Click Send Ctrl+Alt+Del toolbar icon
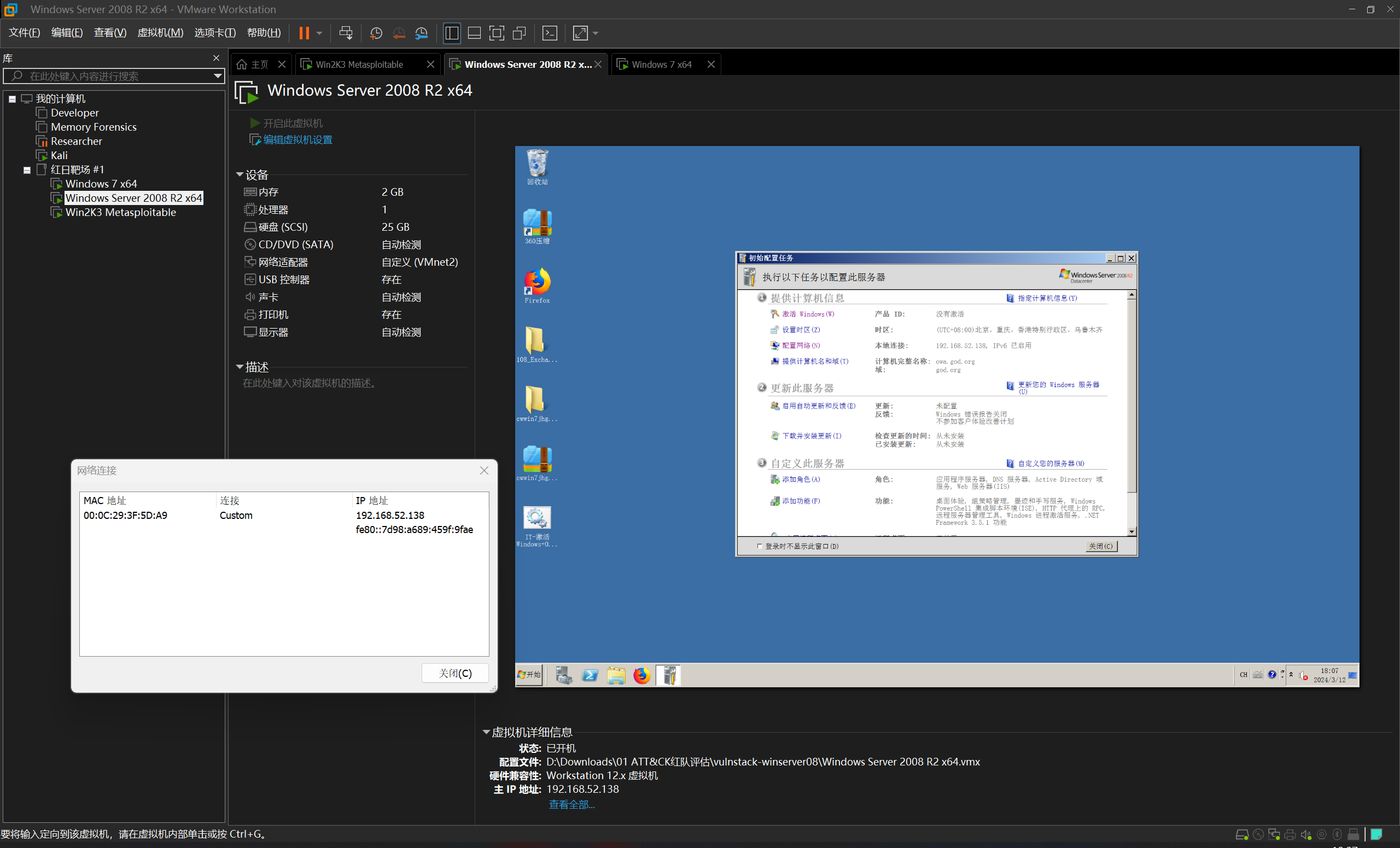Viewport: 1400px width, 848px height. [346, 33]
